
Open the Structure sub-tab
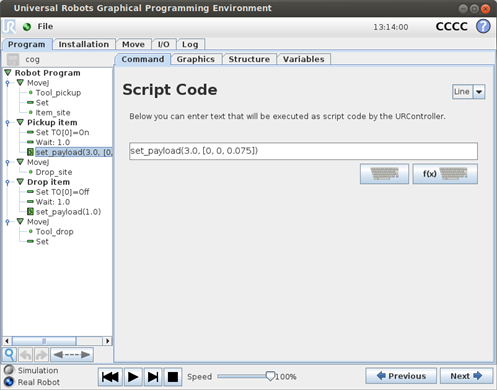tap(249, 59)
